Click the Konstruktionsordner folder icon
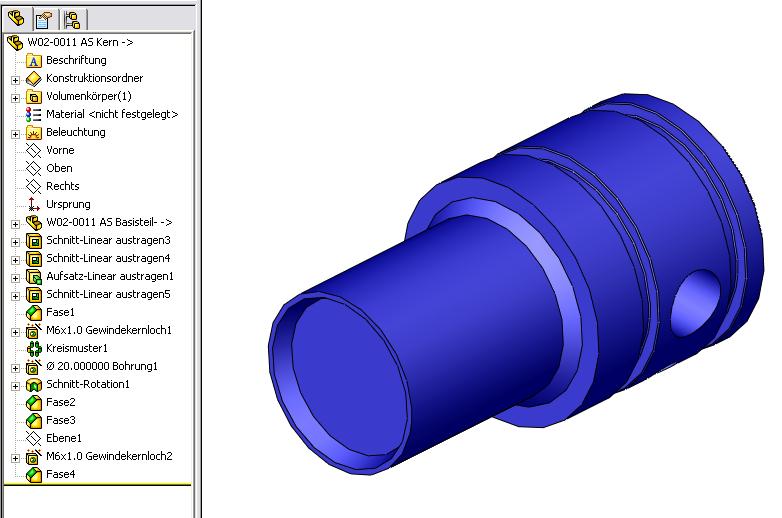Viewport: 782px width, 518px height. click(x=33, y=79)
